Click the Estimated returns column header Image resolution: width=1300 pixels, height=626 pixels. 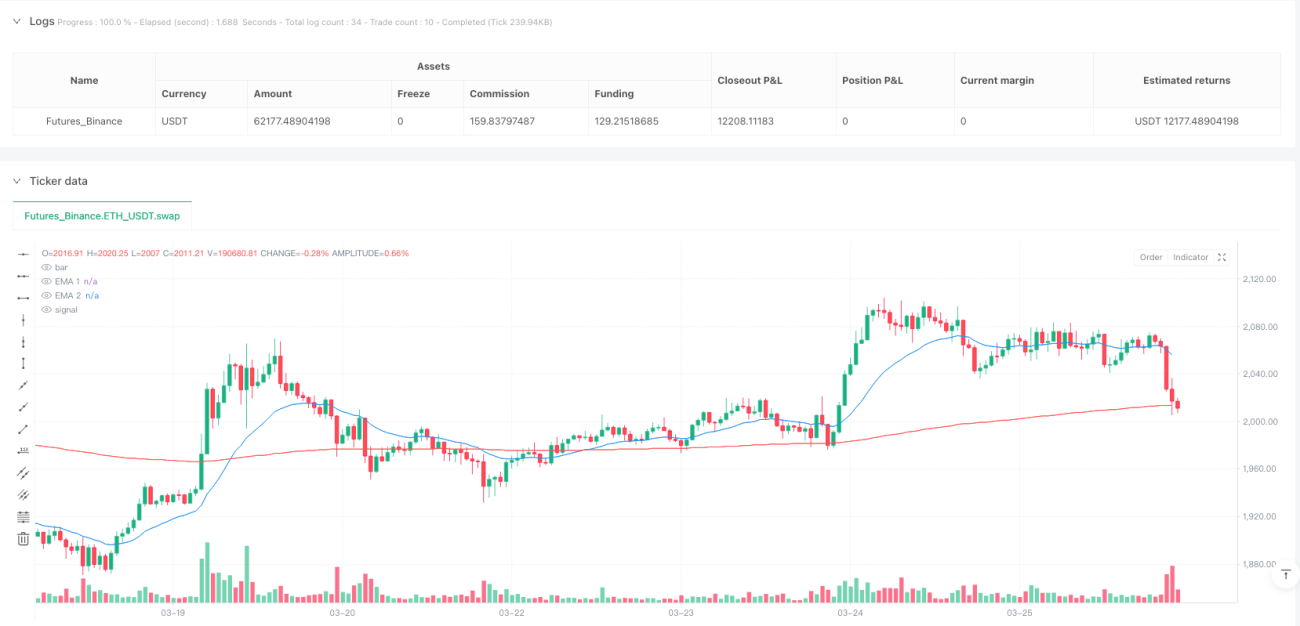coord(1187,80)
